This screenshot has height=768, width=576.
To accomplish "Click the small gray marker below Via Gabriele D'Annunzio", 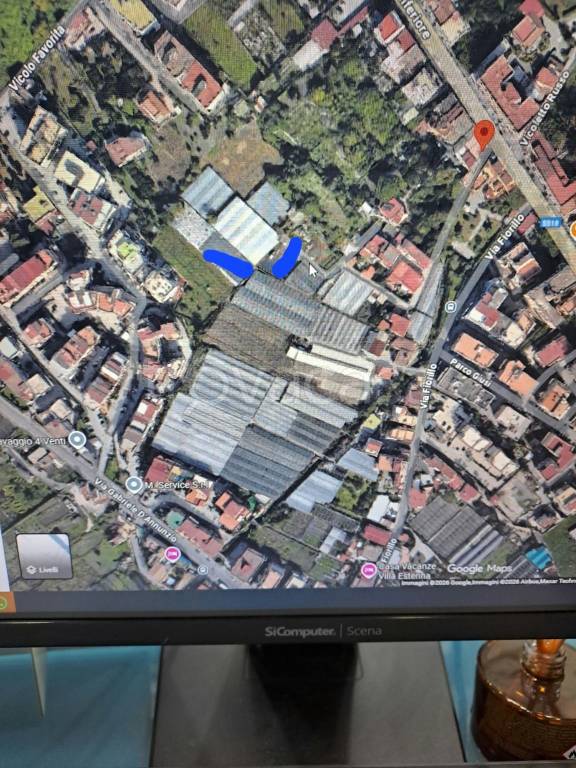I will (x=203, y=570).
